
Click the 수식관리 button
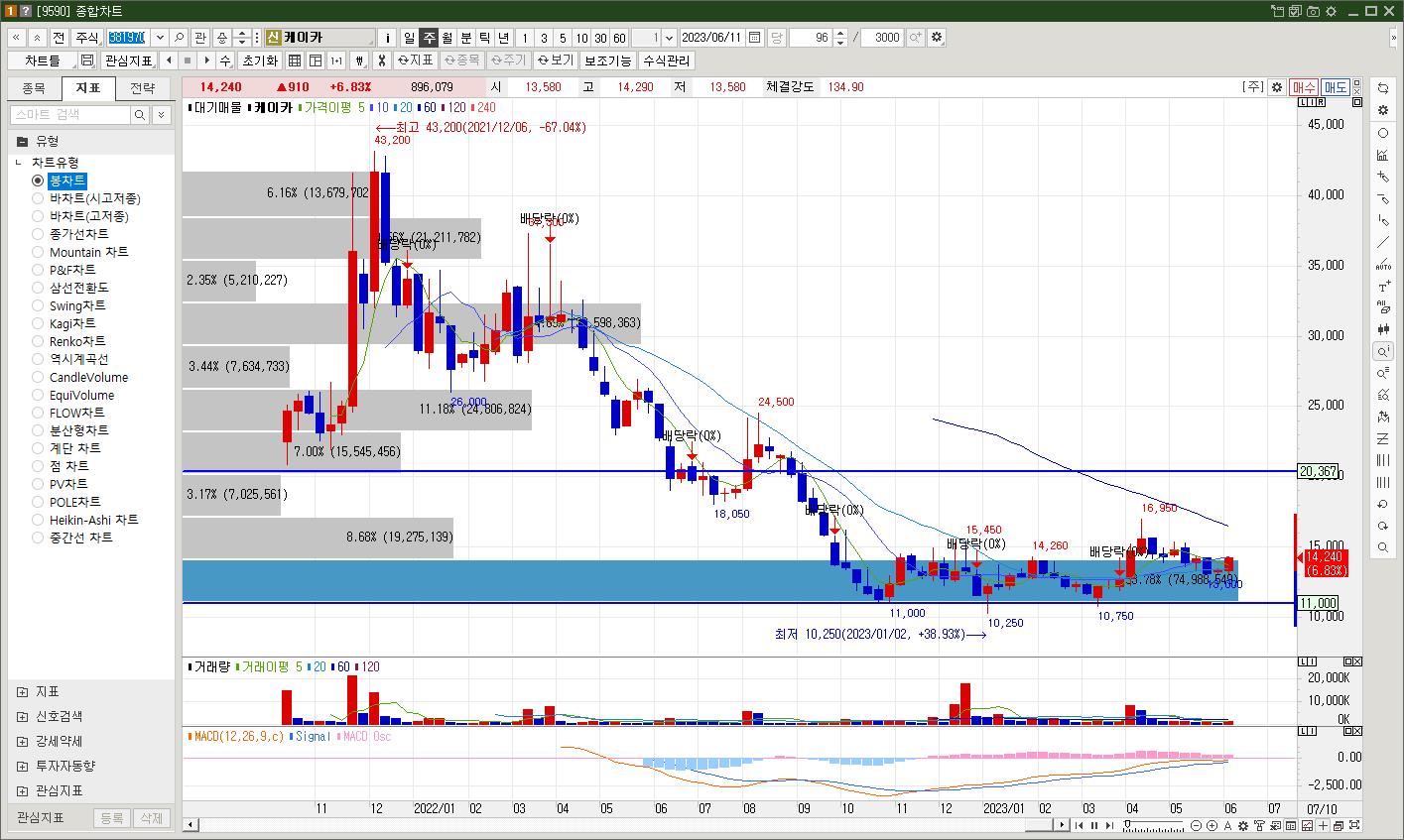(666, 60)
